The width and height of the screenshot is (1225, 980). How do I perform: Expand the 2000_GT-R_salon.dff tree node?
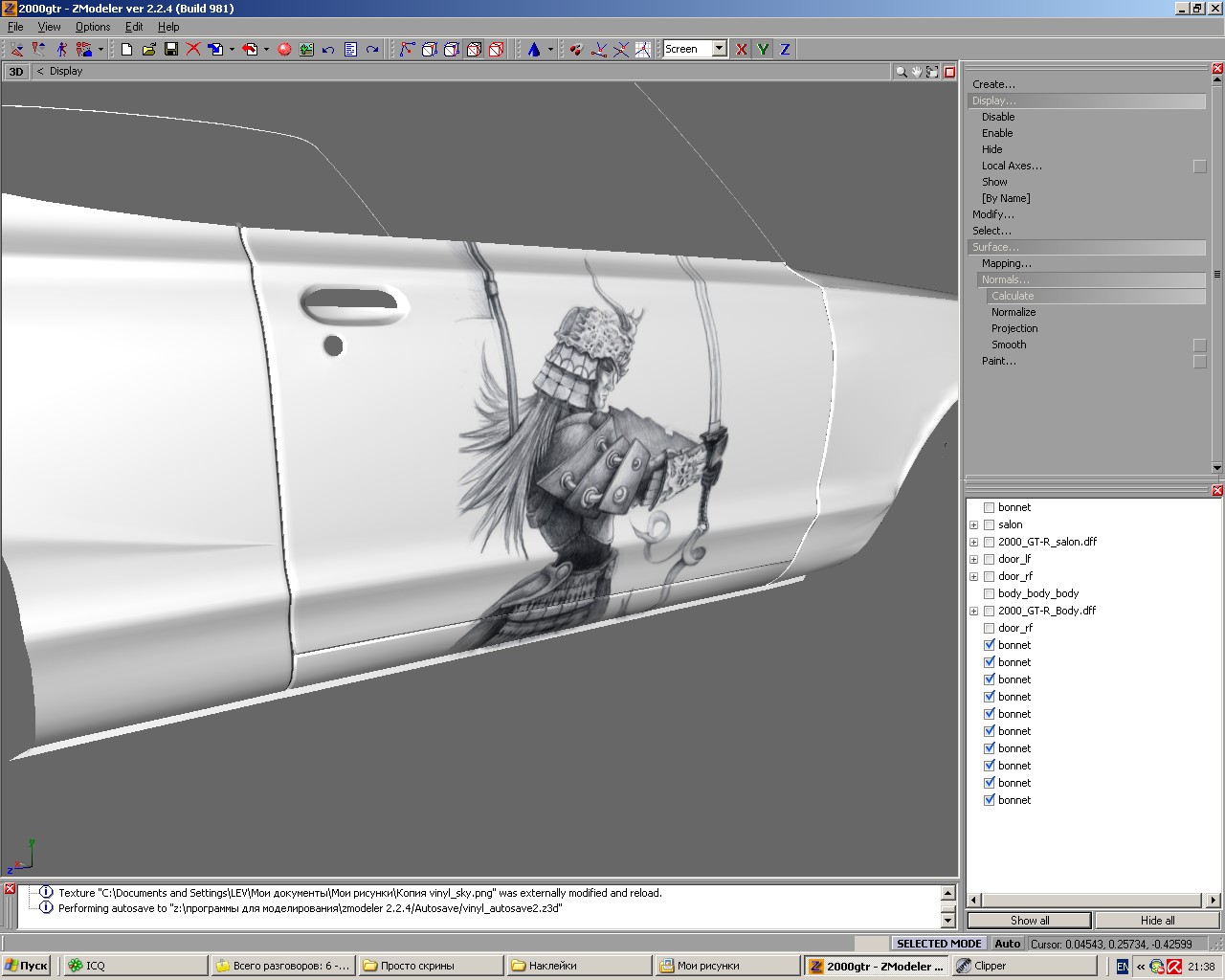(973, 542)
